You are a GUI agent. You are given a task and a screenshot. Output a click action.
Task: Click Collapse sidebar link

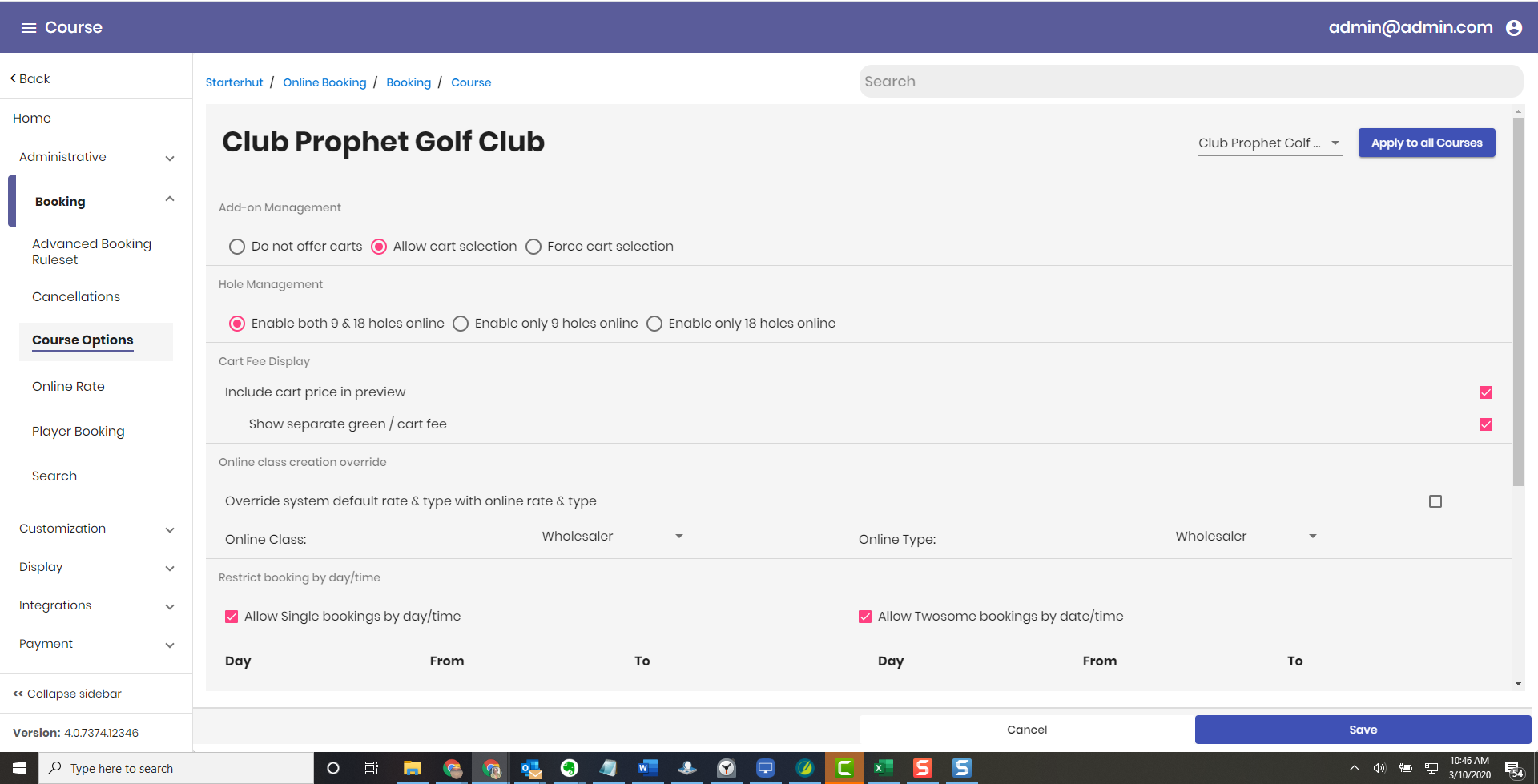pyautogui.click(x=67, y=694)
